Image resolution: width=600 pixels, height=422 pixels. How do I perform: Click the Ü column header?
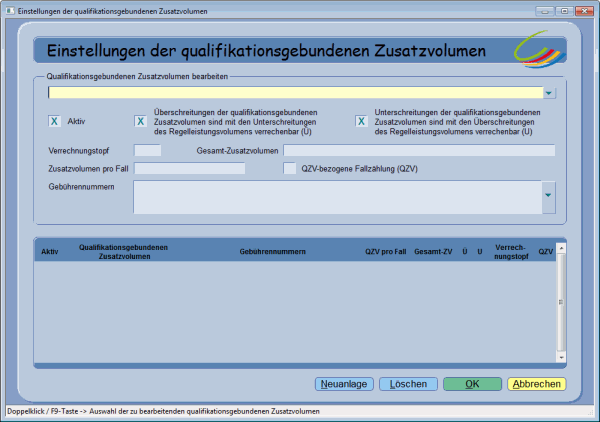(465, 251)
